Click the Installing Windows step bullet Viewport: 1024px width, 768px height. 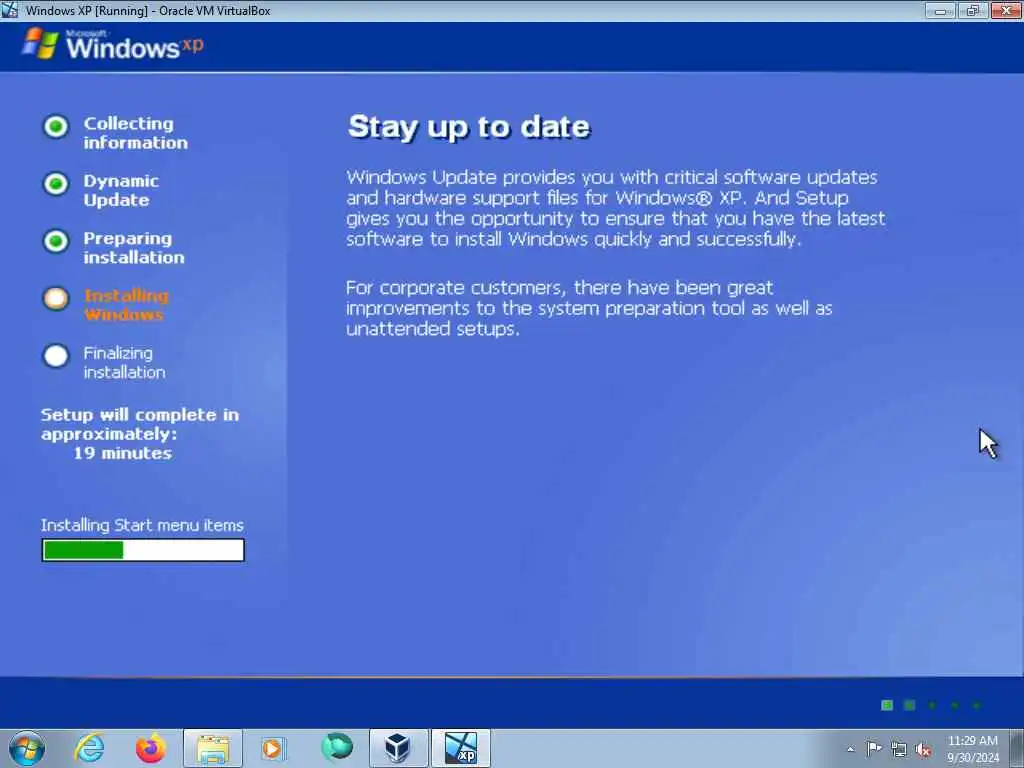[56, 298]
